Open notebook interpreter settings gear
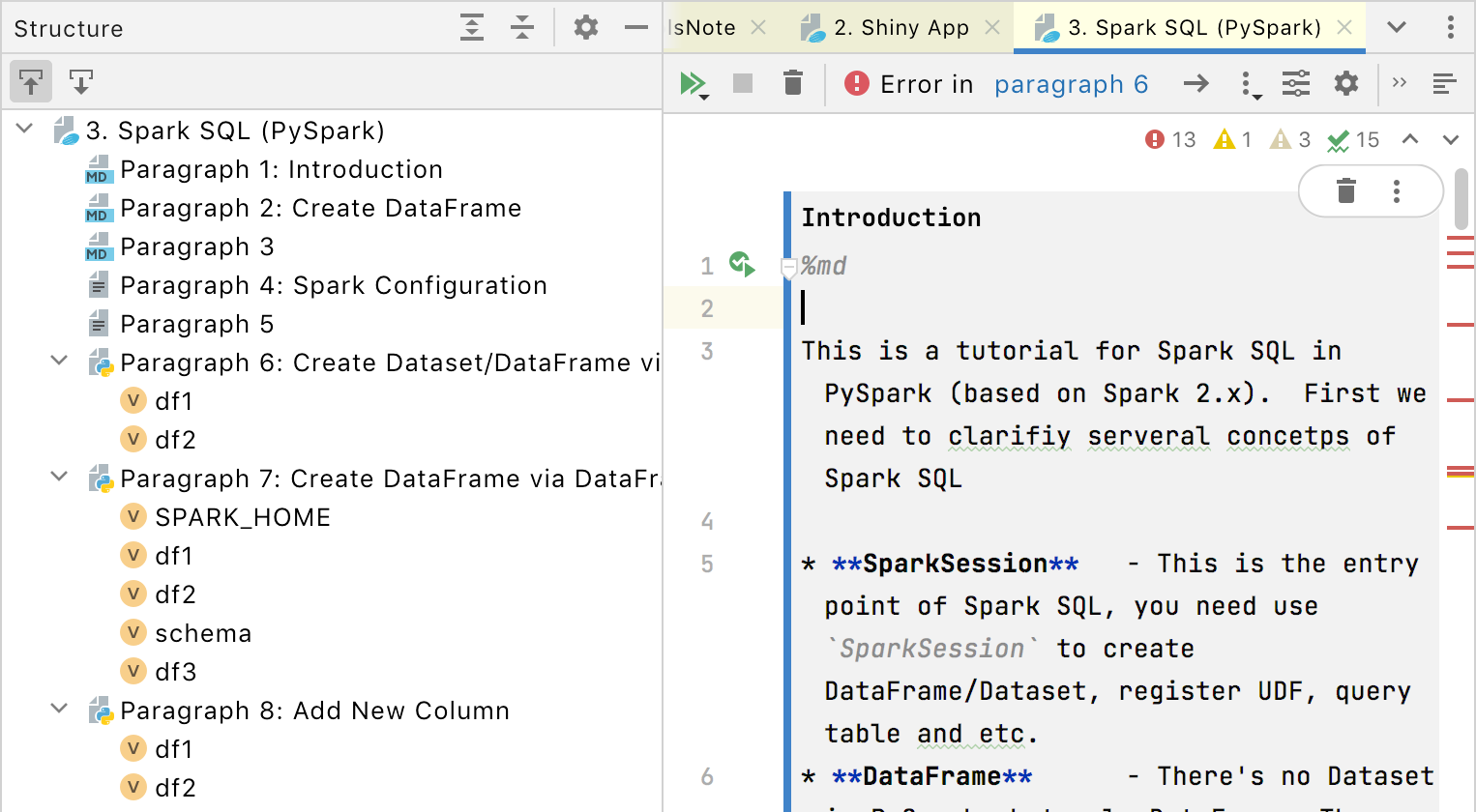The image size is (1476, 812). 1346,84
